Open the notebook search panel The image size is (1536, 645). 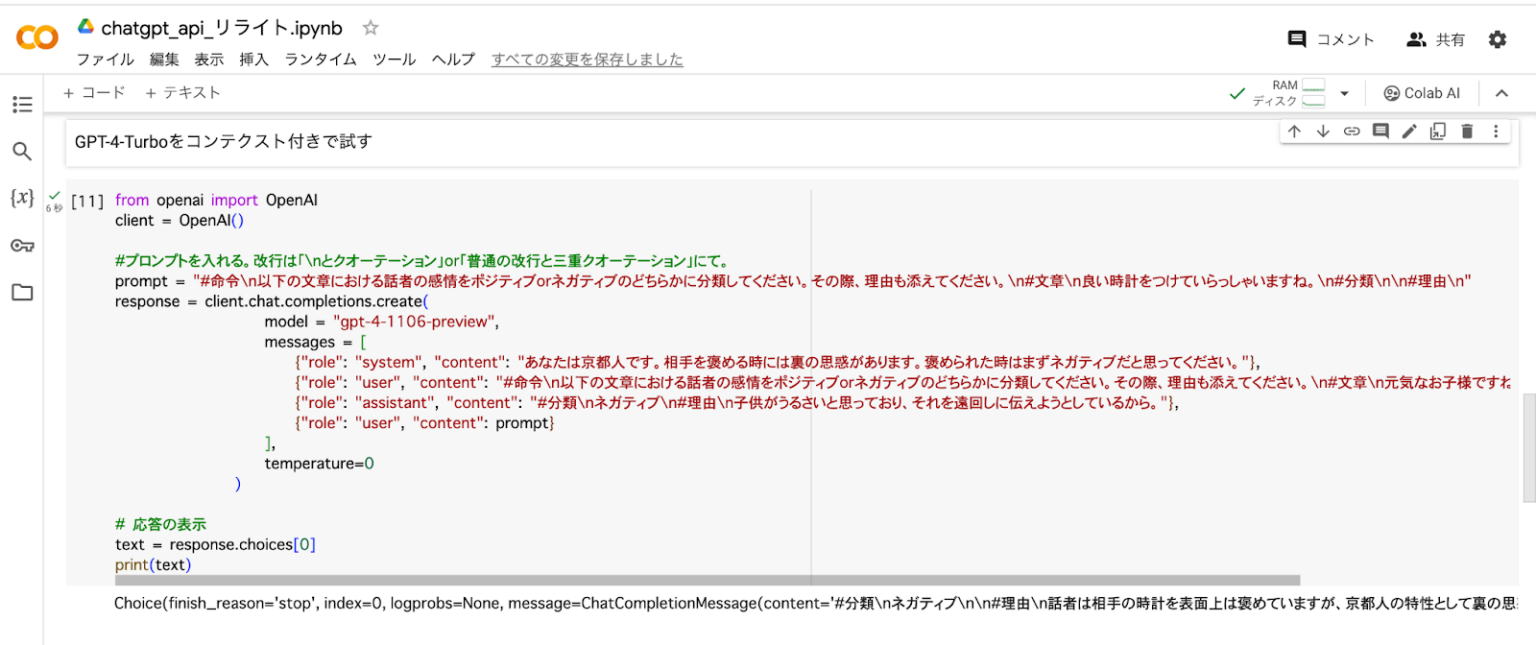(x=22, y=151)
